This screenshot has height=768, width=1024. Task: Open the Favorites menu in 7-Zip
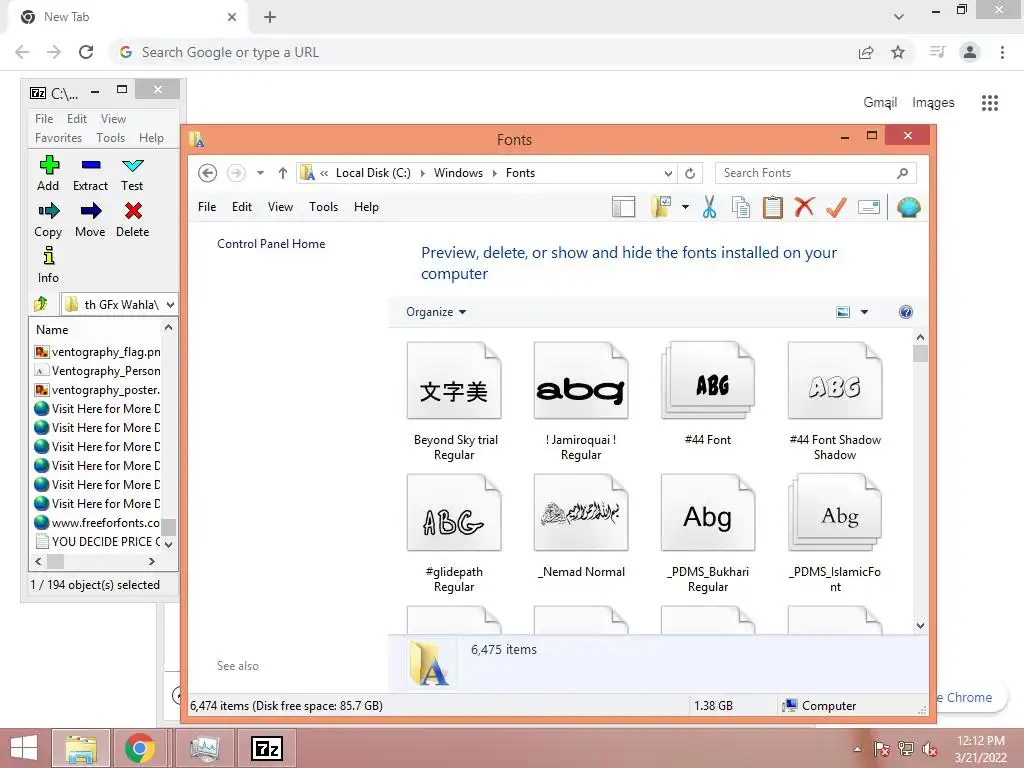tap(58, 138)
